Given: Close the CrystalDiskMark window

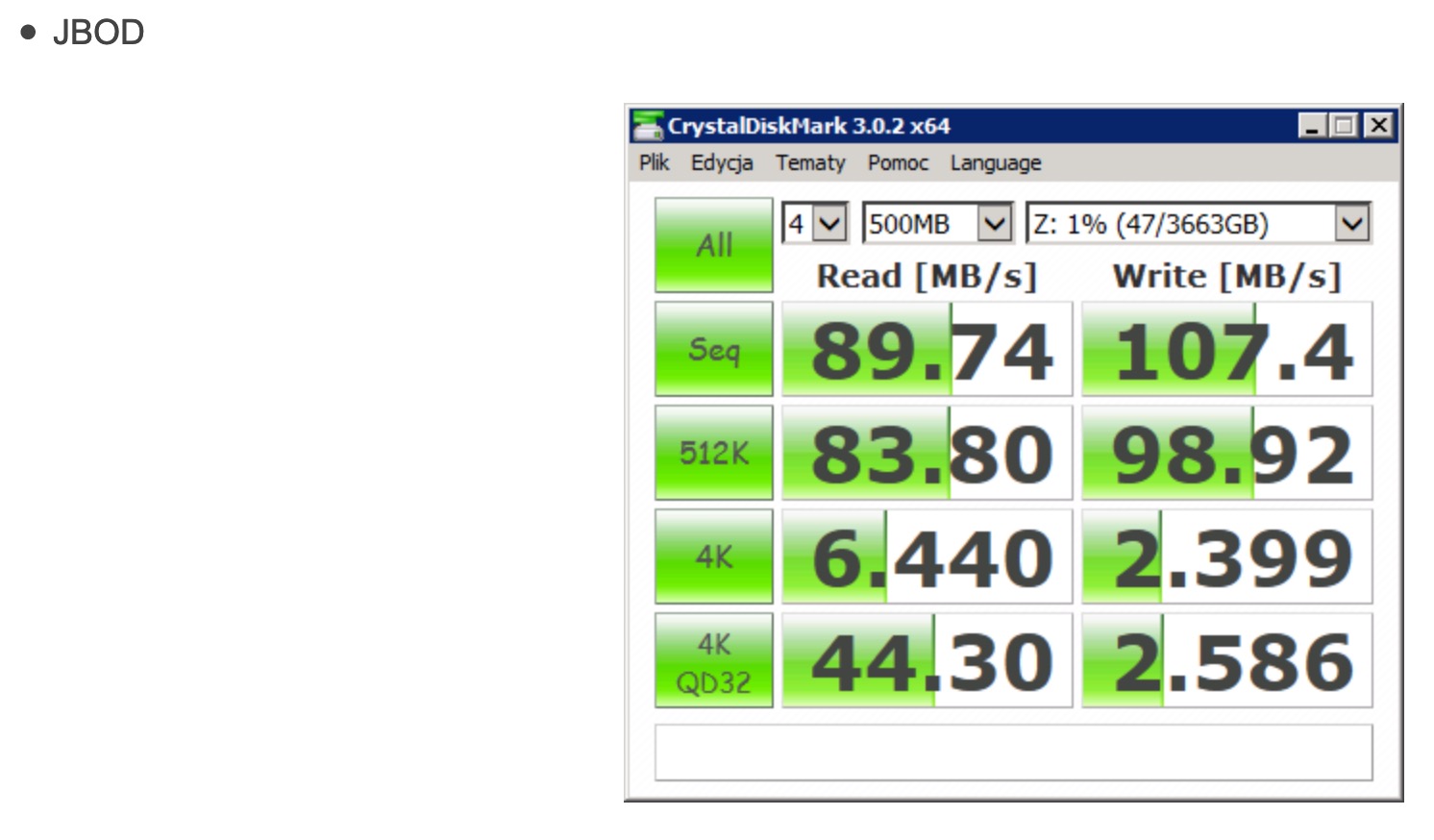Looking at the screenshot, I should 1379,126.
